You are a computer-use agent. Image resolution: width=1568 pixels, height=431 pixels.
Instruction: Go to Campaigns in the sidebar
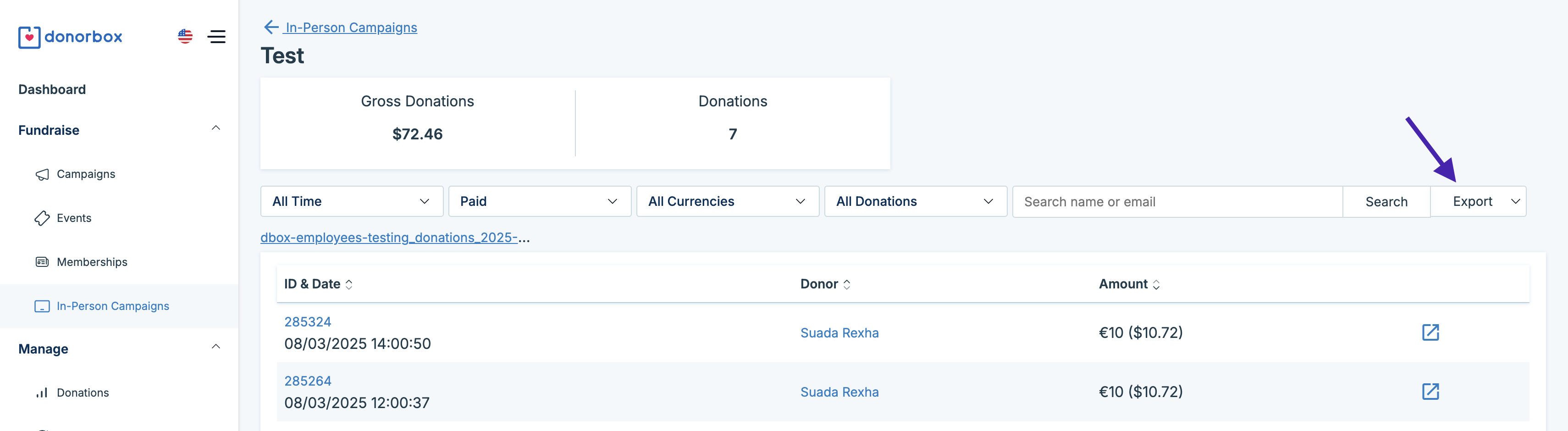(x=86, y=174)
